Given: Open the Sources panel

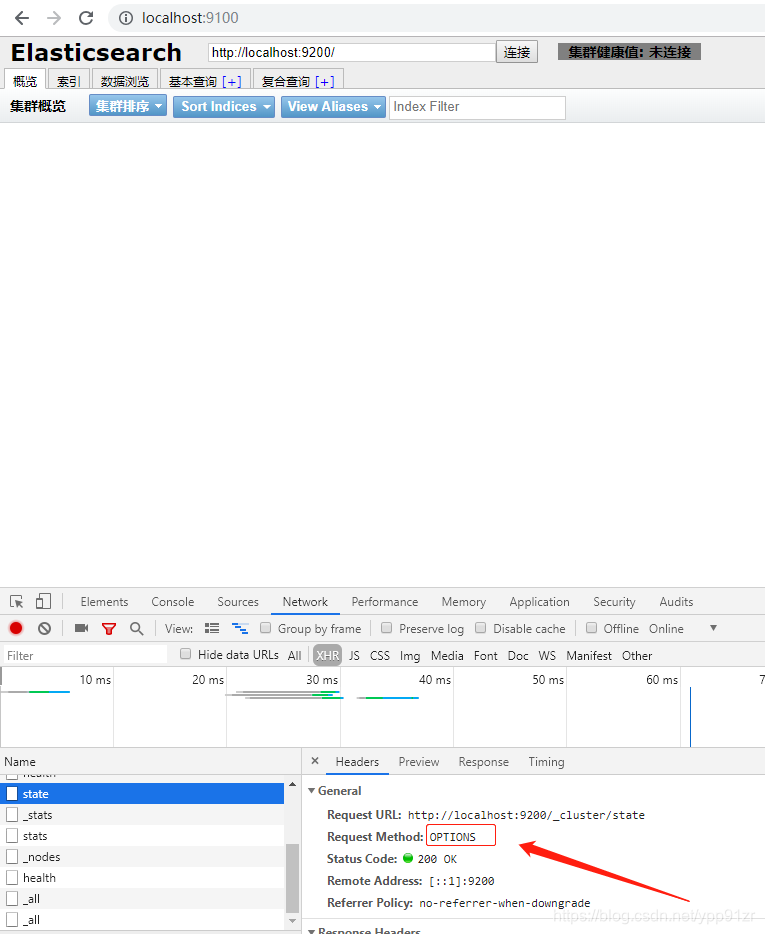Looking at the screenshot, I should coord(238,602).
